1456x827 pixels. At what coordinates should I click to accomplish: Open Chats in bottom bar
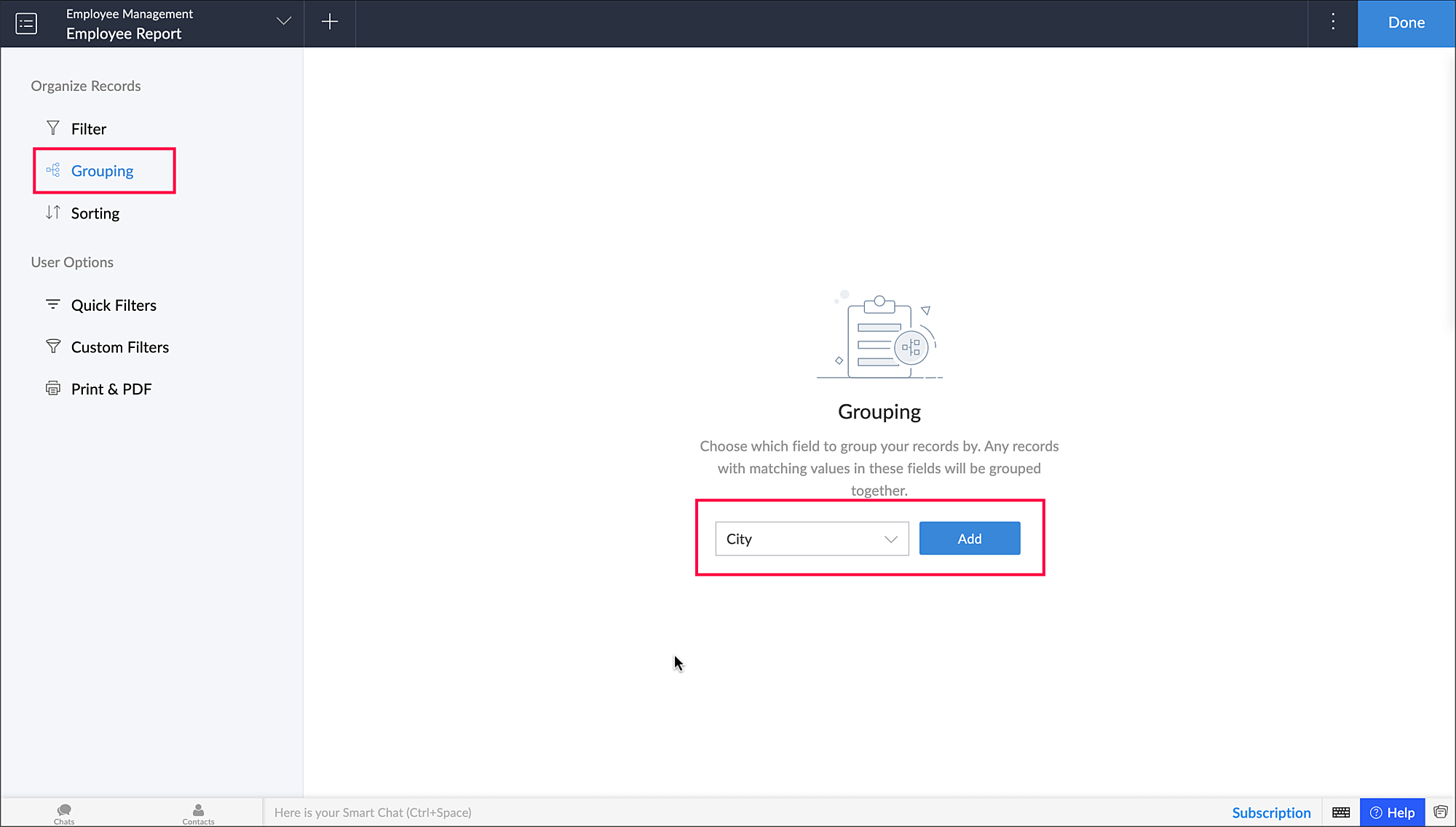point(64,813)
